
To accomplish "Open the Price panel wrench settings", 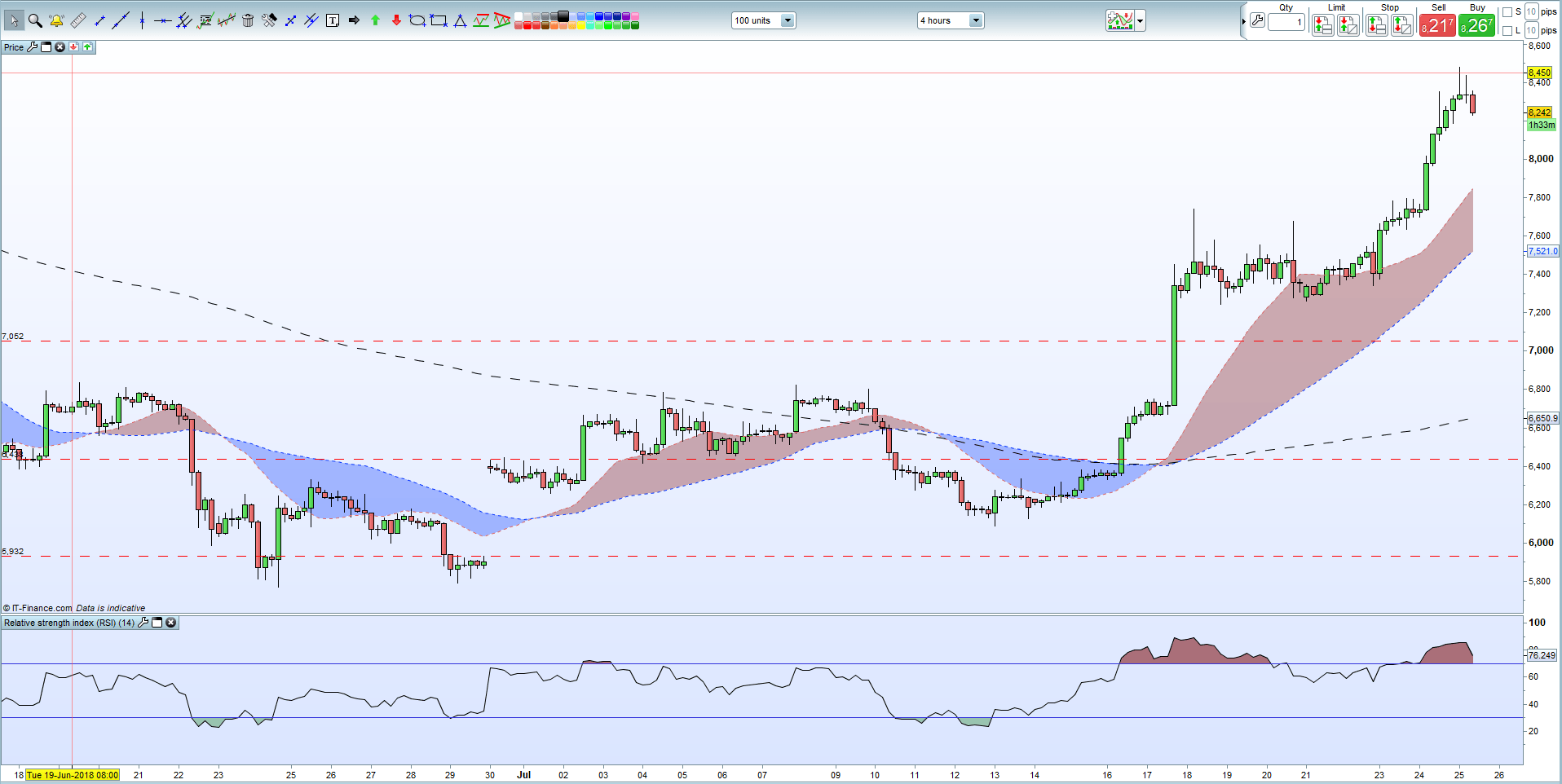I will point(33,47).
